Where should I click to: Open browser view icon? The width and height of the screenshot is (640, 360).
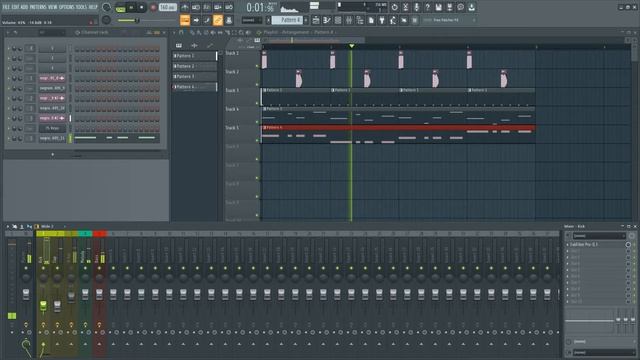360,20
